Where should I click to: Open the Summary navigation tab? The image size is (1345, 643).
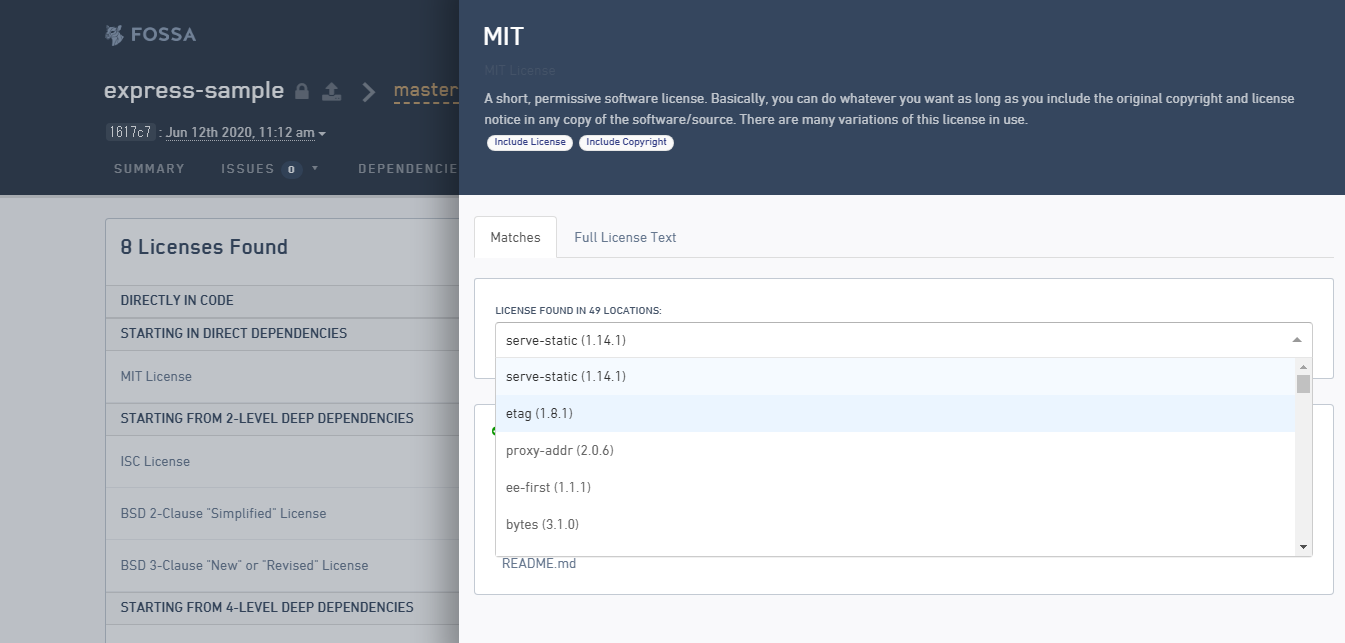[149, 169]
